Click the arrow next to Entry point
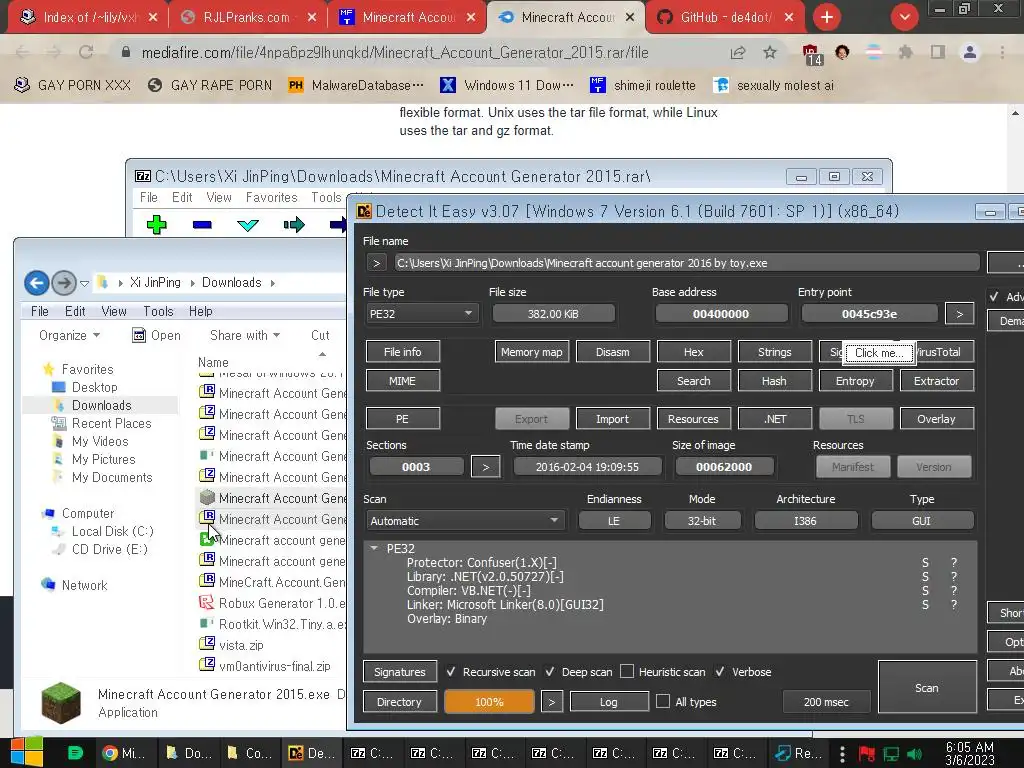Screen dimensions: 1024x768 [x=959, y=314]
